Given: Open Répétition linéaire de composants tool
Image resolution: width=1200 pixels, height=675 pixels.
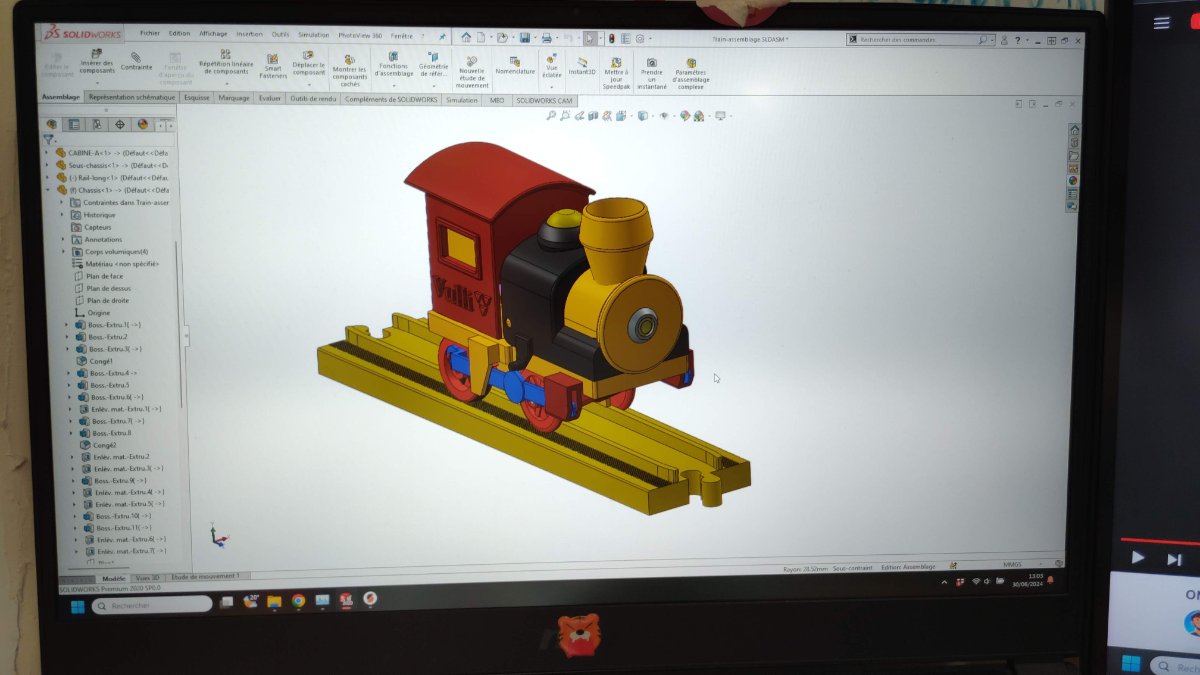Looking at the screenshot, I should [x=226, y=62].
